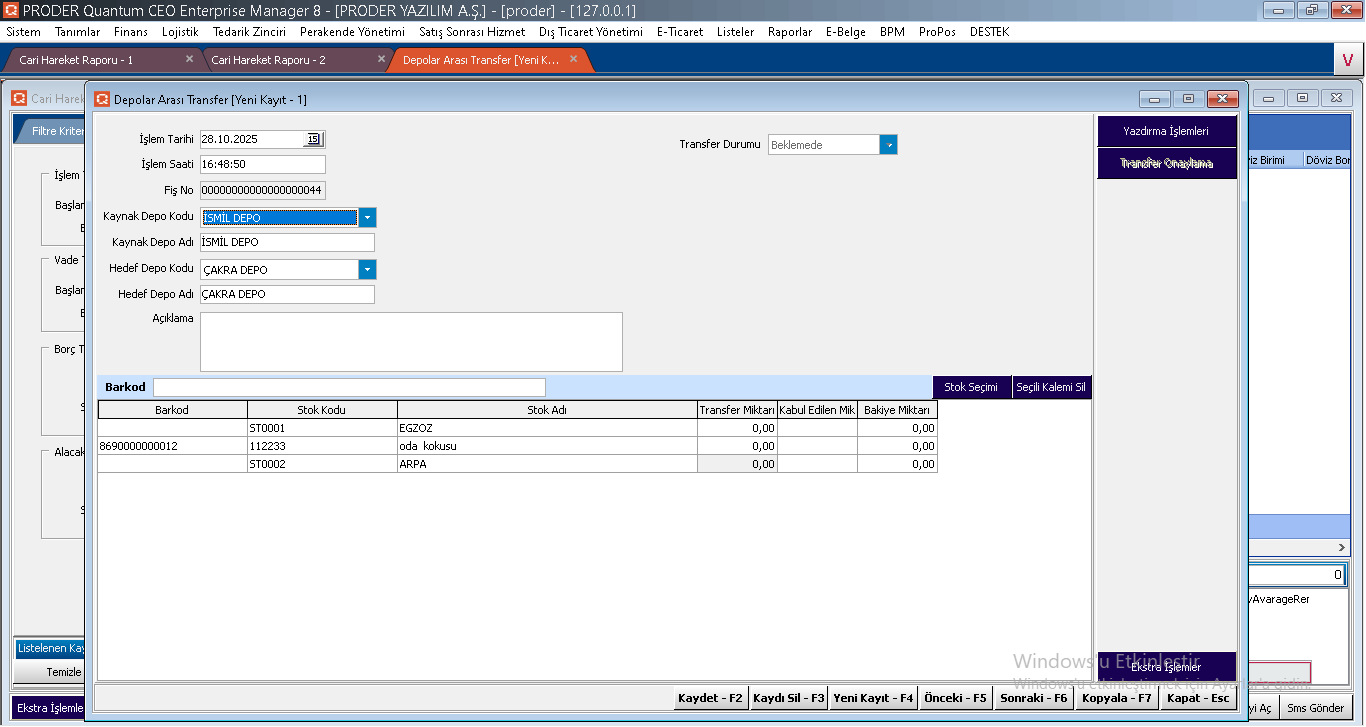Open the E-Belge menu
The width and height of the screenshot is (1366, 727).
[x=845, y=32]
